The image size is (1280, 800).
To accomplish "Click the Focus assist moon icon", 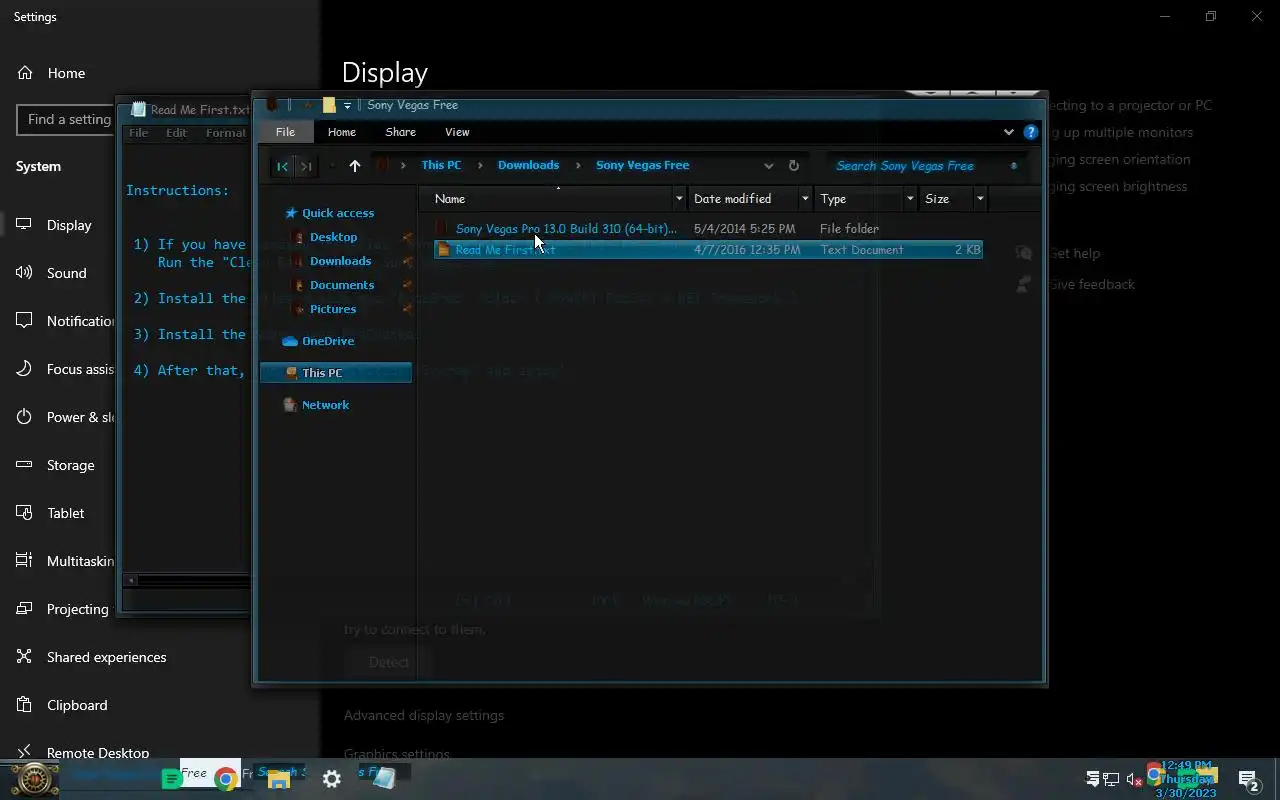I will (x=24, y=369).
